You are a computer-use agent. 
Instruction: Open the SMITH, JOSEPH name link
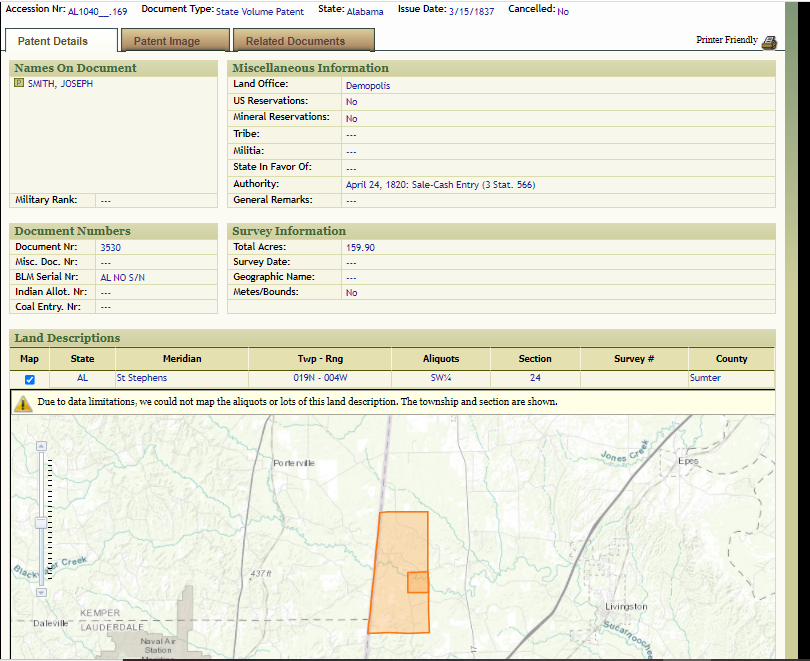tap(60, 84)
